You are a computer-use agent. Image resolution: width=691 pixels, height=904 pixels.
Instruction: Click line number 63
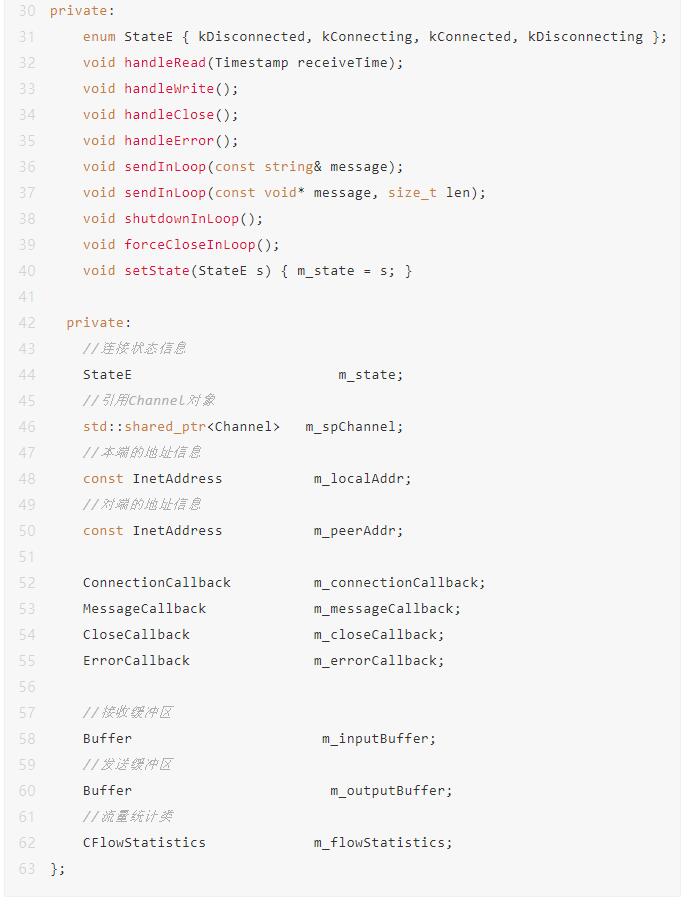pos(27,869)
